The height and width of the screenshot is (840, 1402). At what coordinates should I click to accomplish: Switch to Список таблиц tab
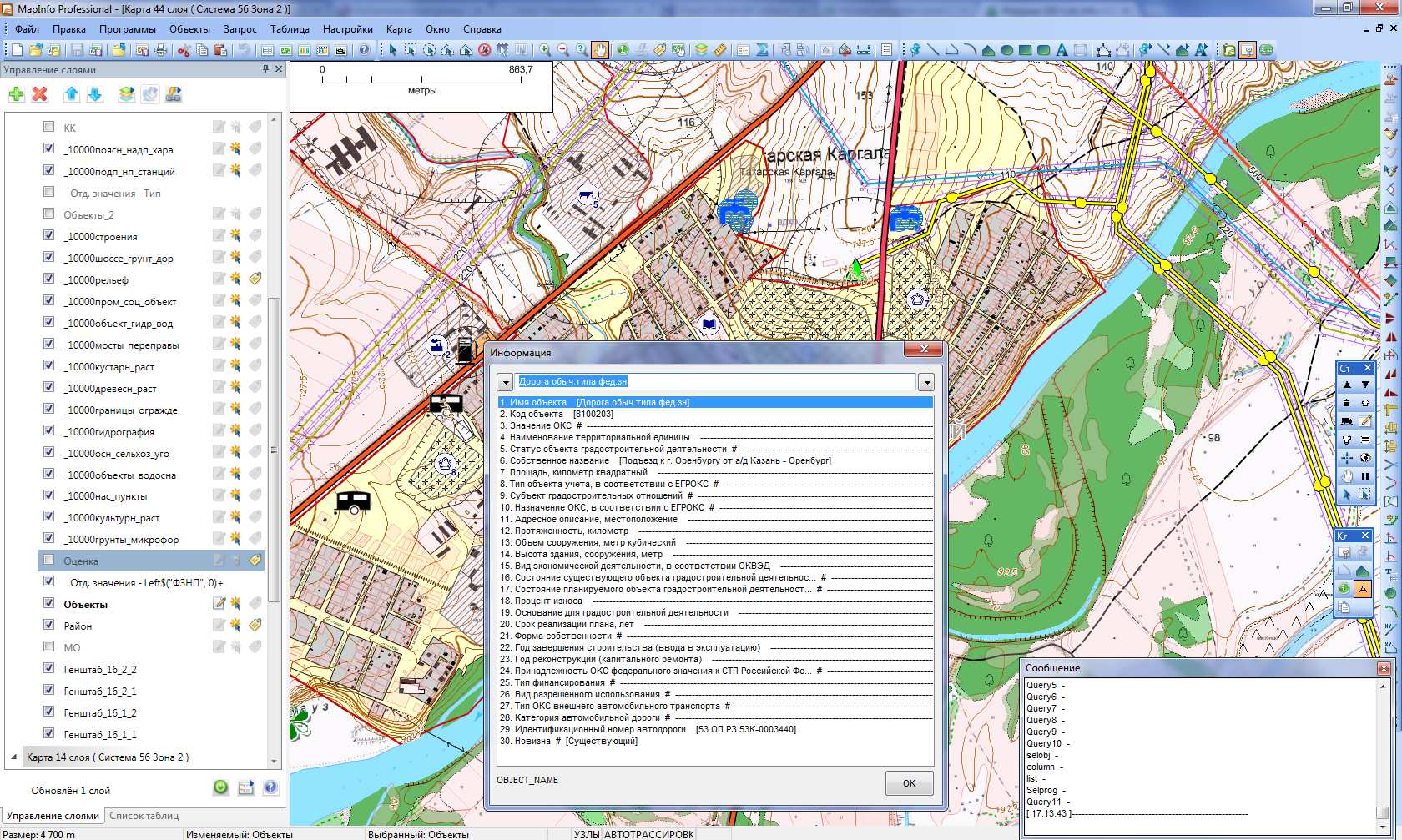click(144, 815)
